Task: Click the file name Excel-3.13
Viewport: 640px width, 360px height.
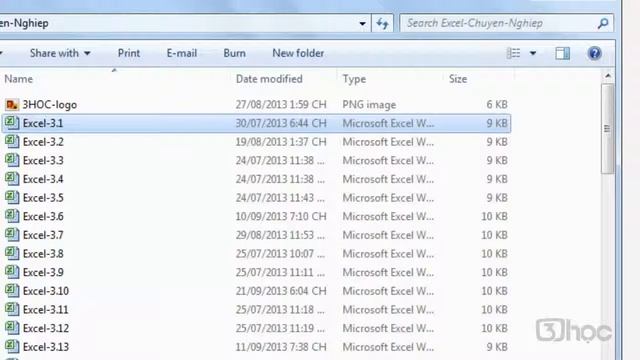Action: (46, 347)
